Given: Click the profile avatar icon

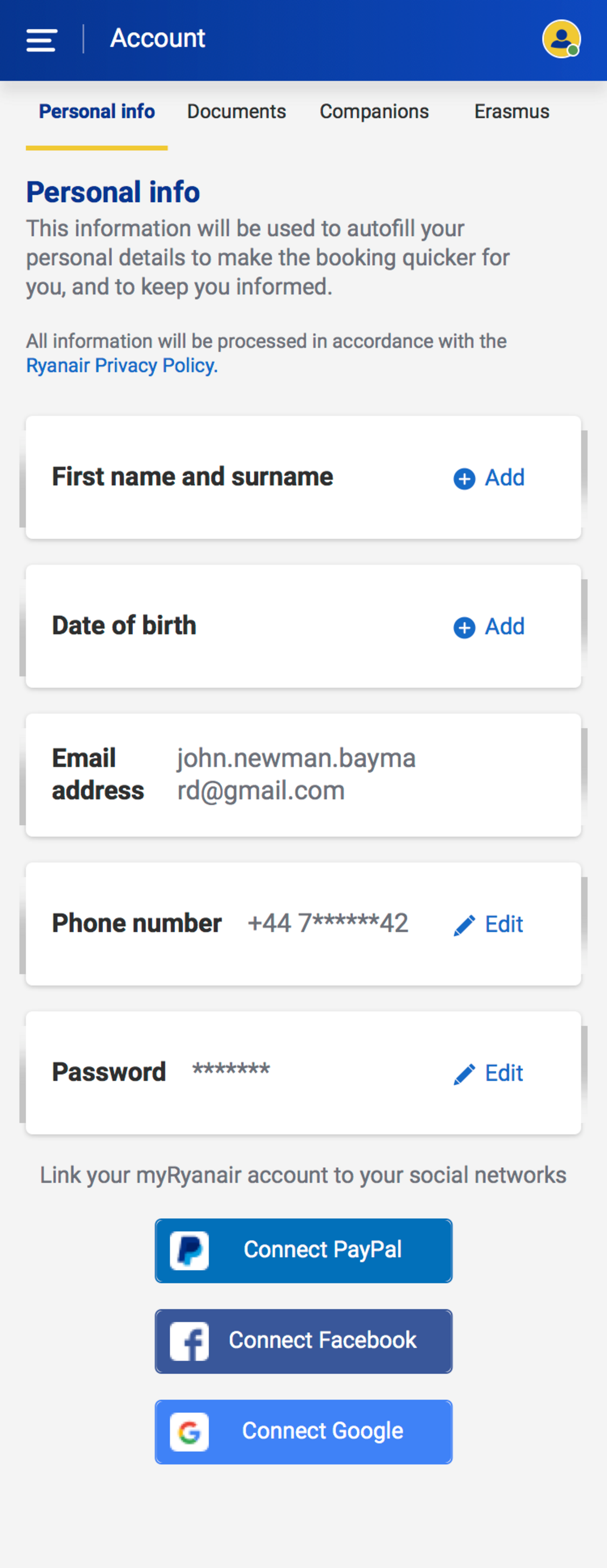Looking at the screenshot, I should pos(561,39).
